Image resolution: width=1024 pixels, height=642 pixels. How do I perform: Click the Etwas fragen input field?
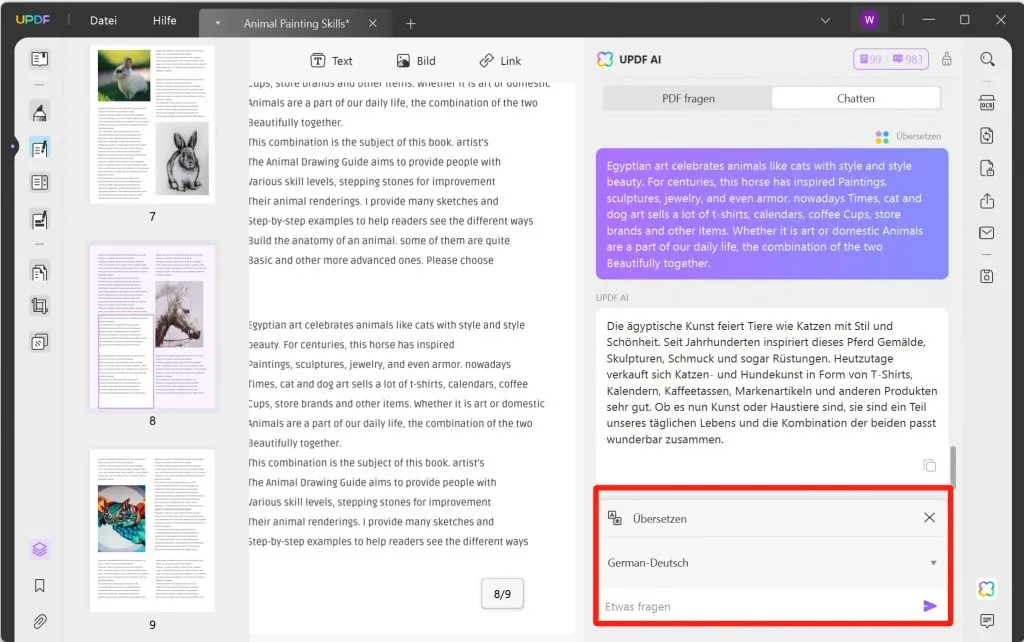(x=758, y=607)
